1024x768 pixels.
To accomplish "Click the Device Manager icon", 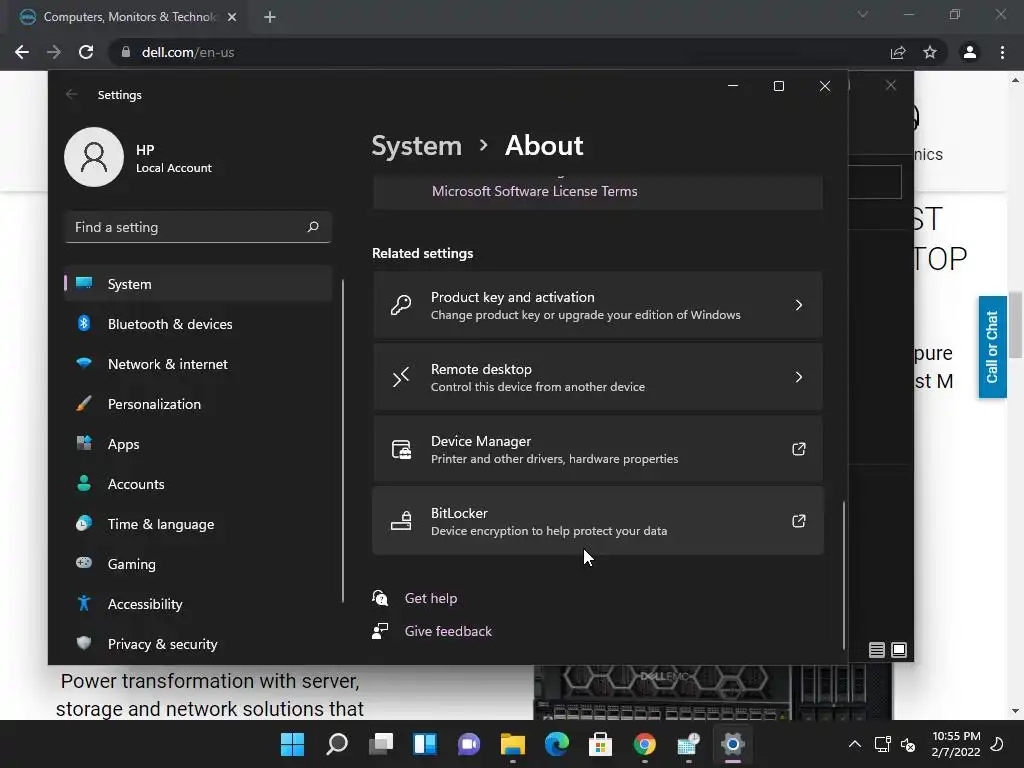I will 401,449.
